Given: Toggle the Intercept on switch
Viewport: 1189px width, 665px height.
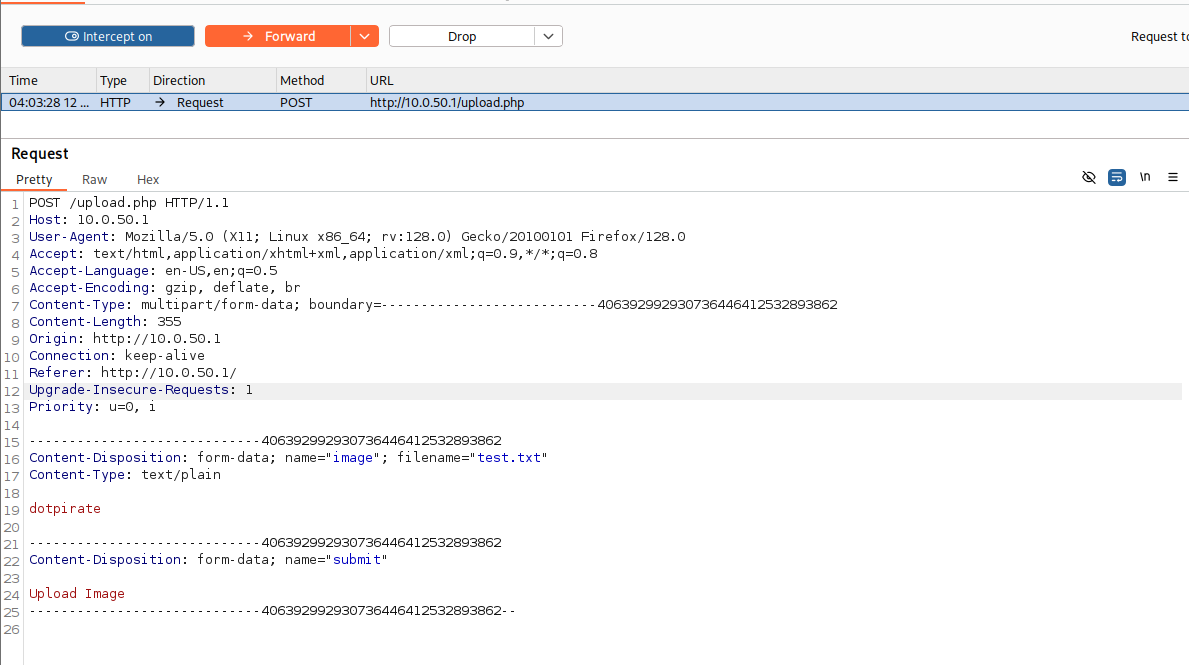Looking at the screenshot, I should coord(108,36).
